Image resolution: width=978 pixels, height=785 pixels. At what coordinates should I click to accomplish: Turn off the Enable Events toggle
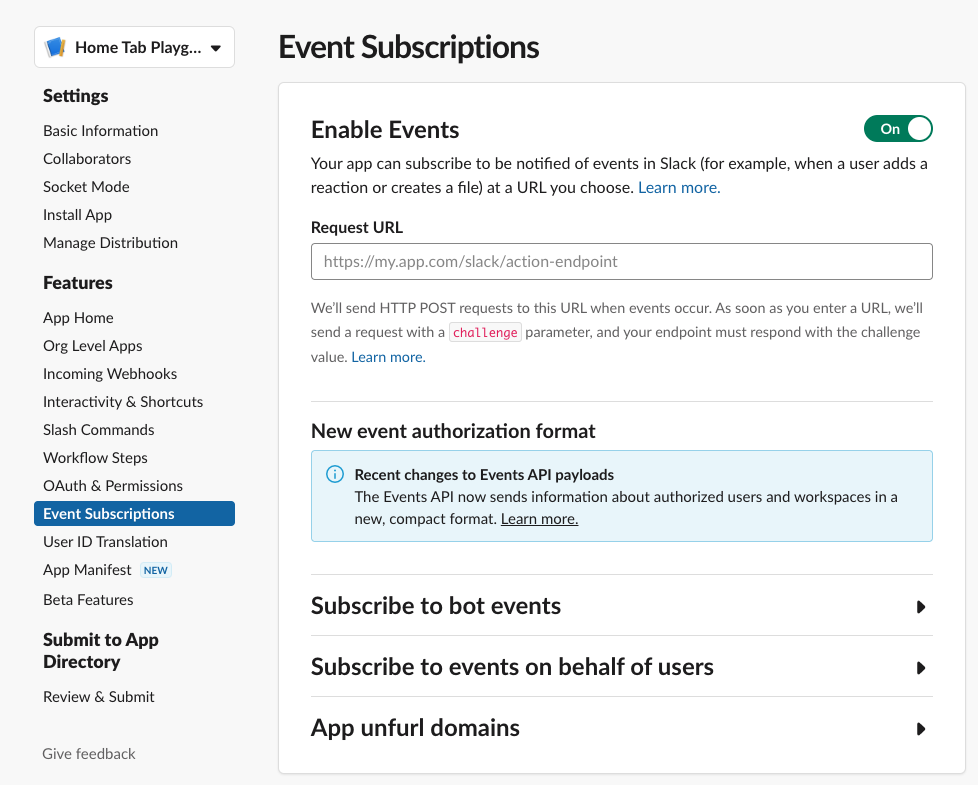click(x=897, y=128)
